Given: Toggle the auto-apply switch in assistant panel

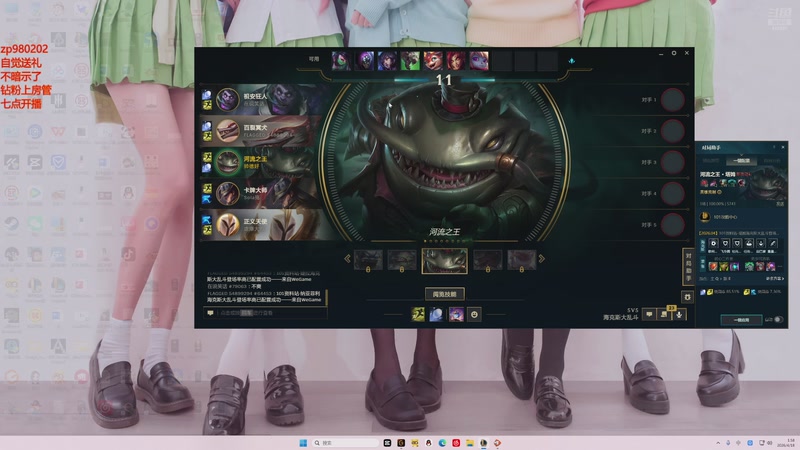Looking at the screenshot, I should tap(778, 319).
